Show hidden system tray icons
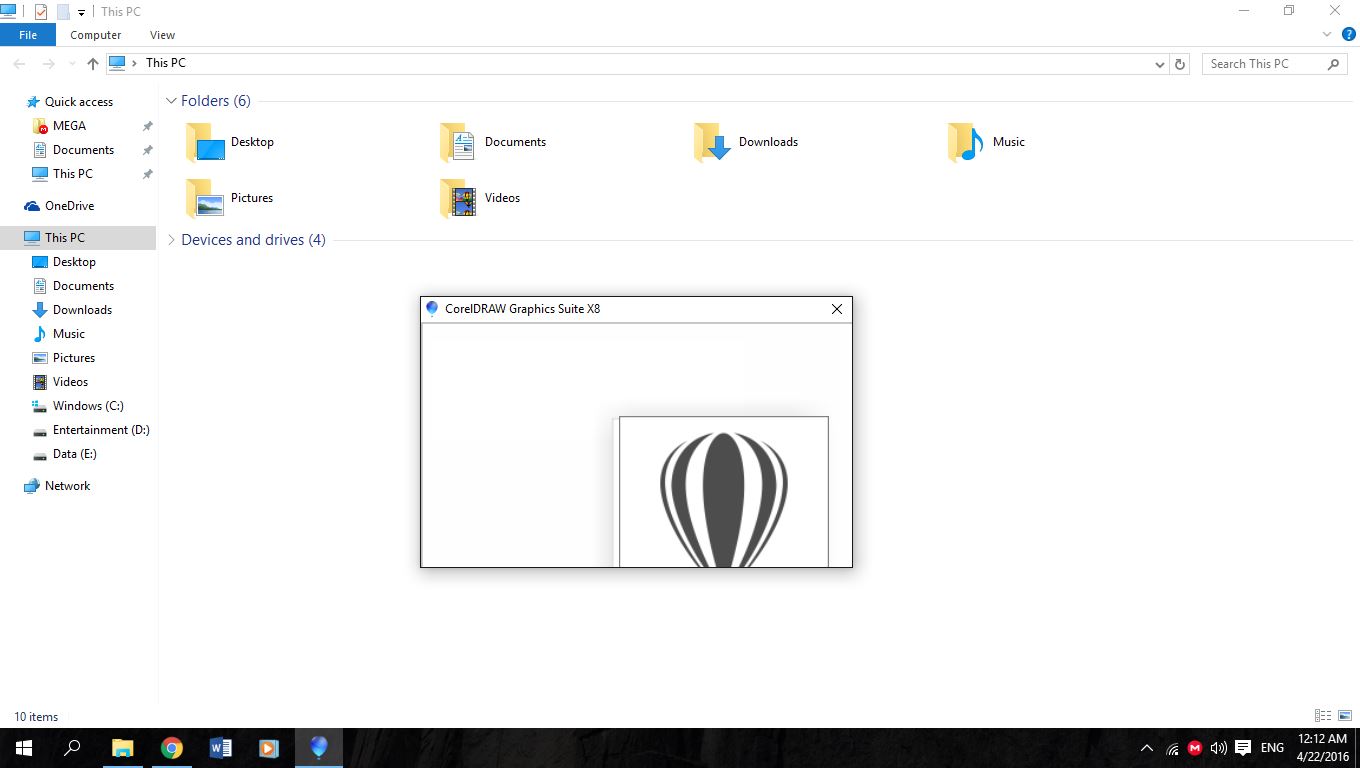Image resolution: width=1360 pixels, height=768 pixels. point(1147,748)
